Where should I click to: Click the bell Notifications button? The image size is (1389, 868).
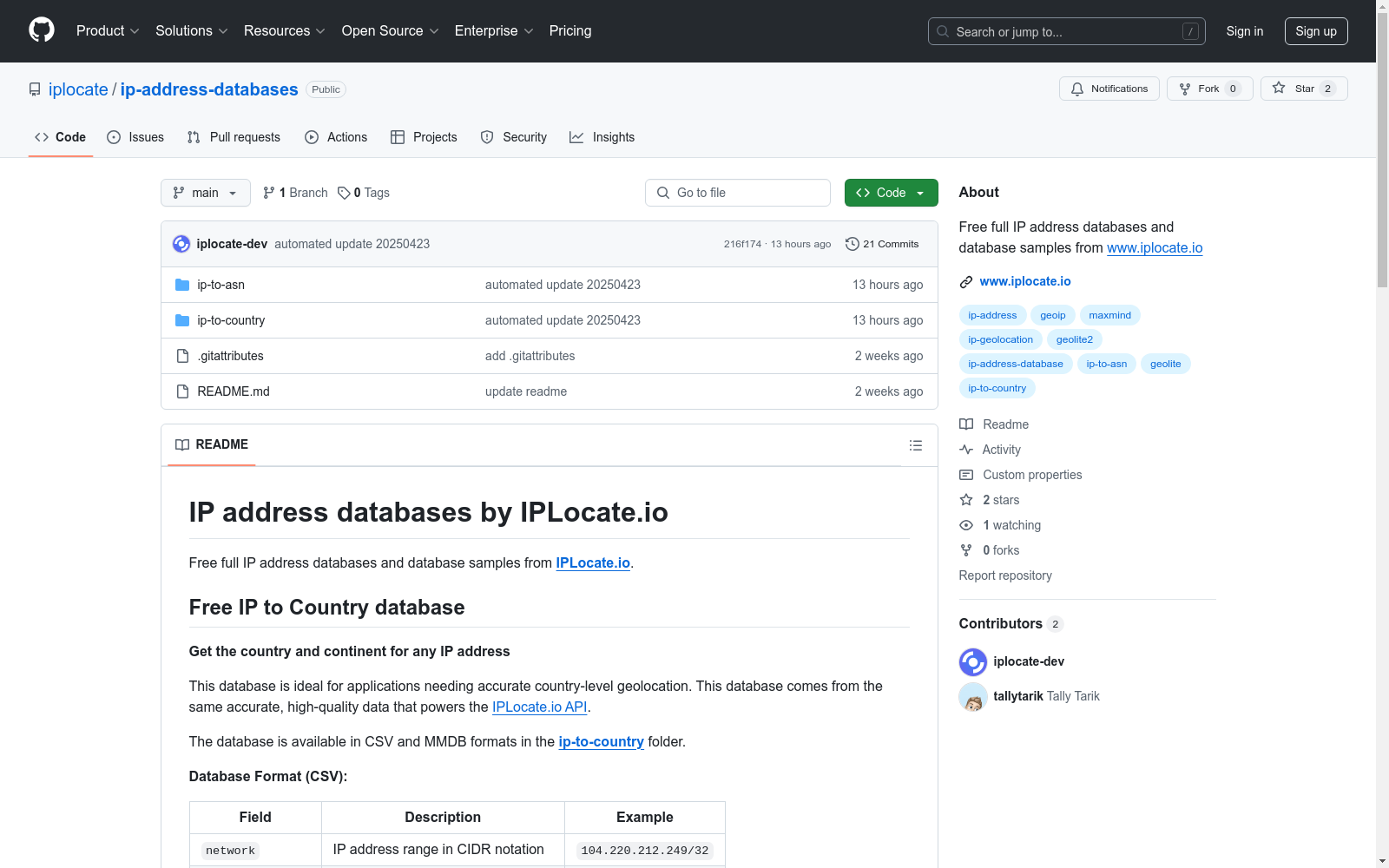click(1109, 89)
